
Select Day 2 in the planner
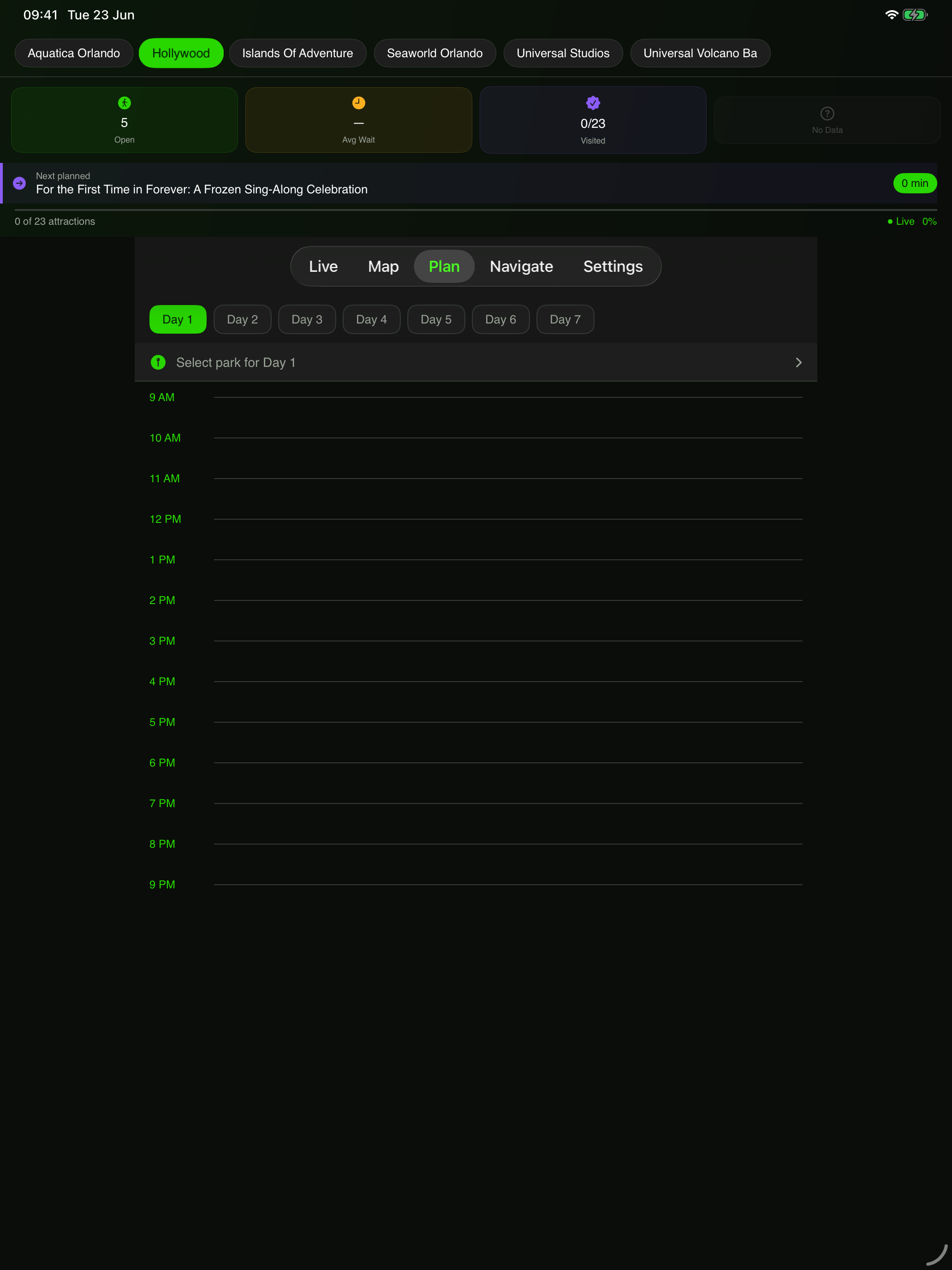pos(242,319)
